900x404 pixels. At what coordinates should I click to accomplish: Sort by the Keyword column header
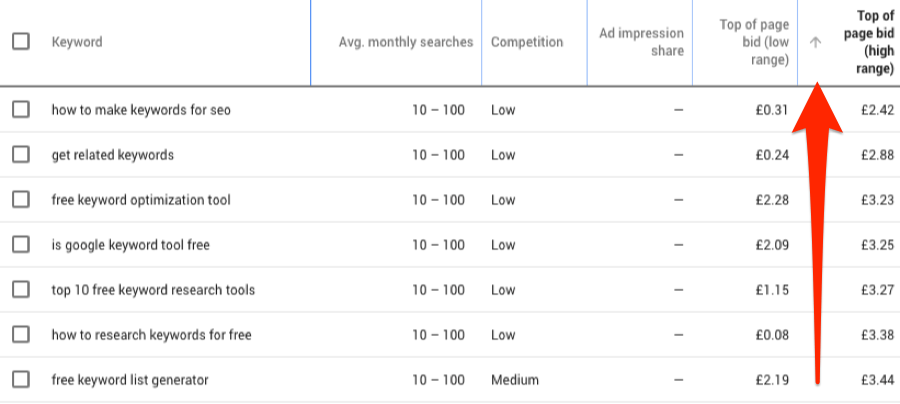pyautogui.click(x=77, y=42)
